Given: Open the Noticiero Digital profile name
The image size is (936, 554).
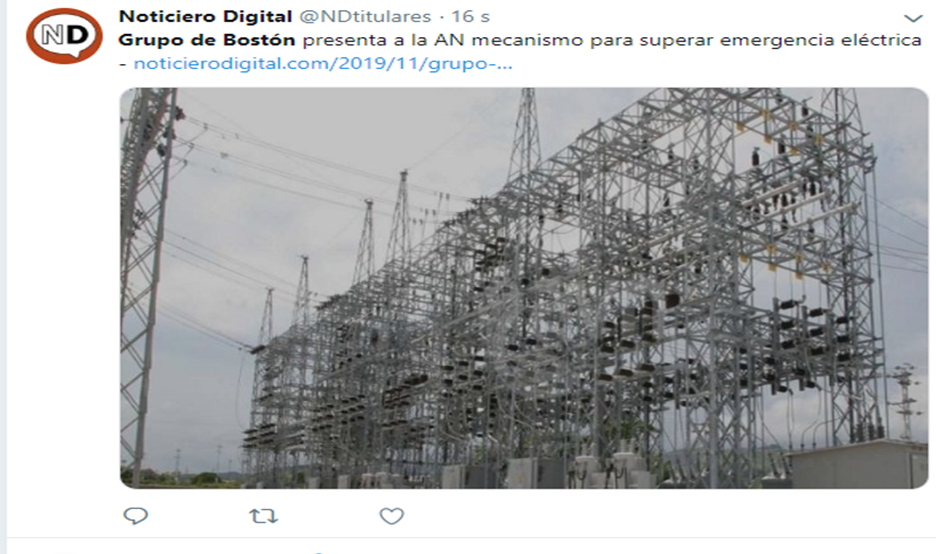Looking at the screenshot, I should (x=205, y=17).
